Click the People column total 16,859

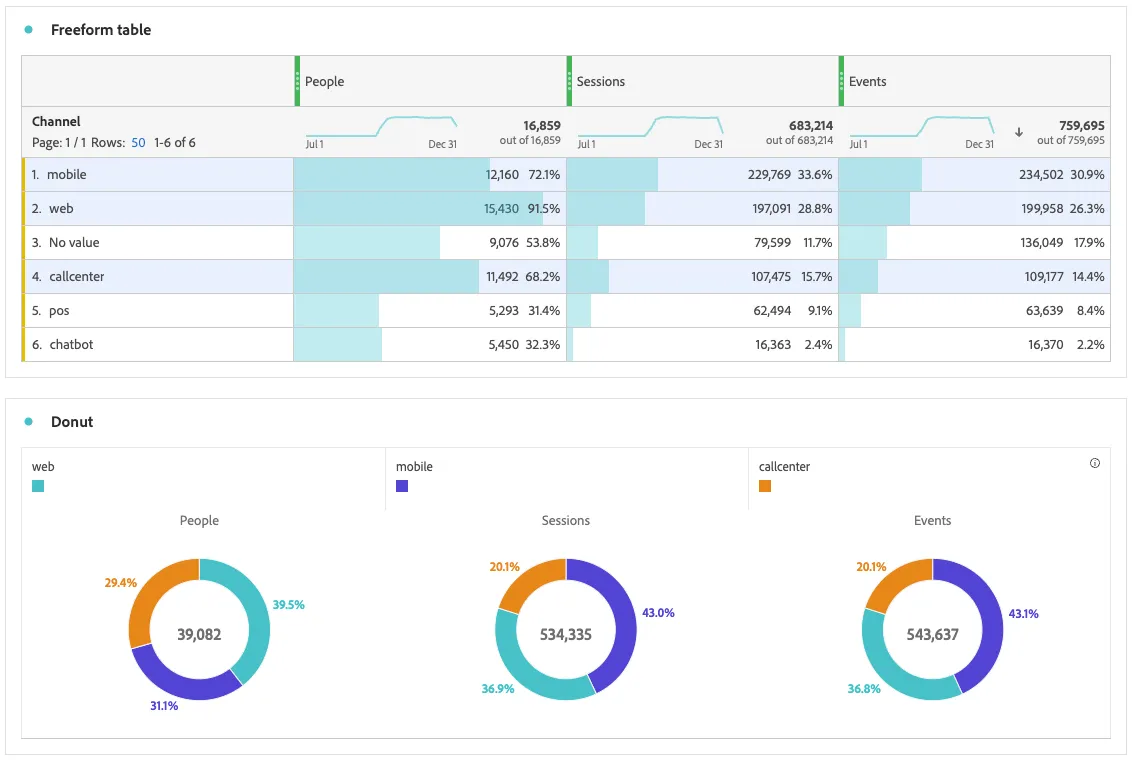[x=541, y=126]
